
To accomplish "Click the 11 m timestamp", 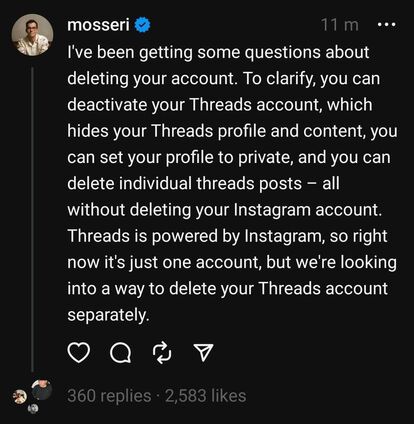I will click(x=340, y=25).
